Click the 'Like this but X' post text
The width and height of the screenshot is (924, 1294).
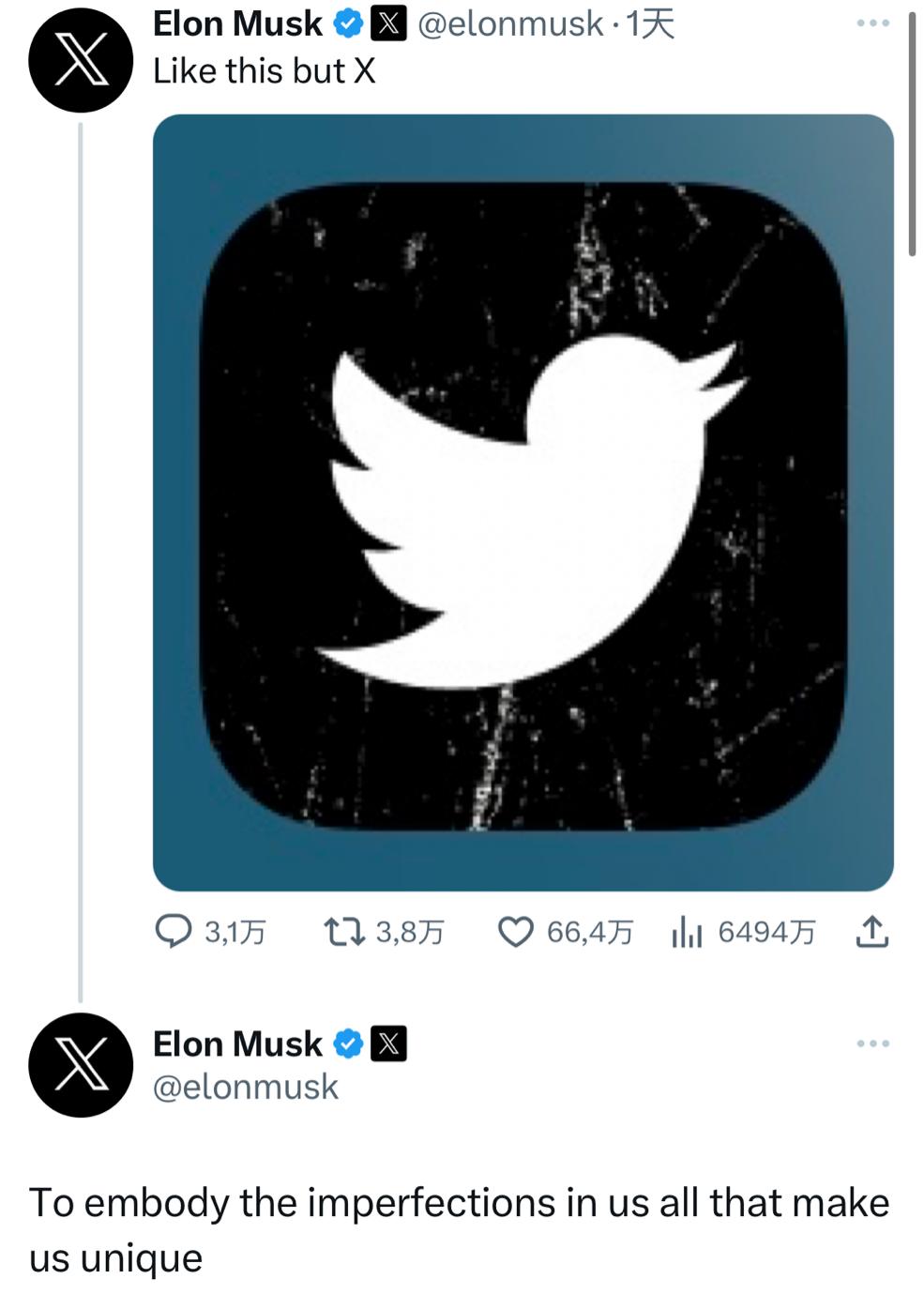[x=265, y=71]
